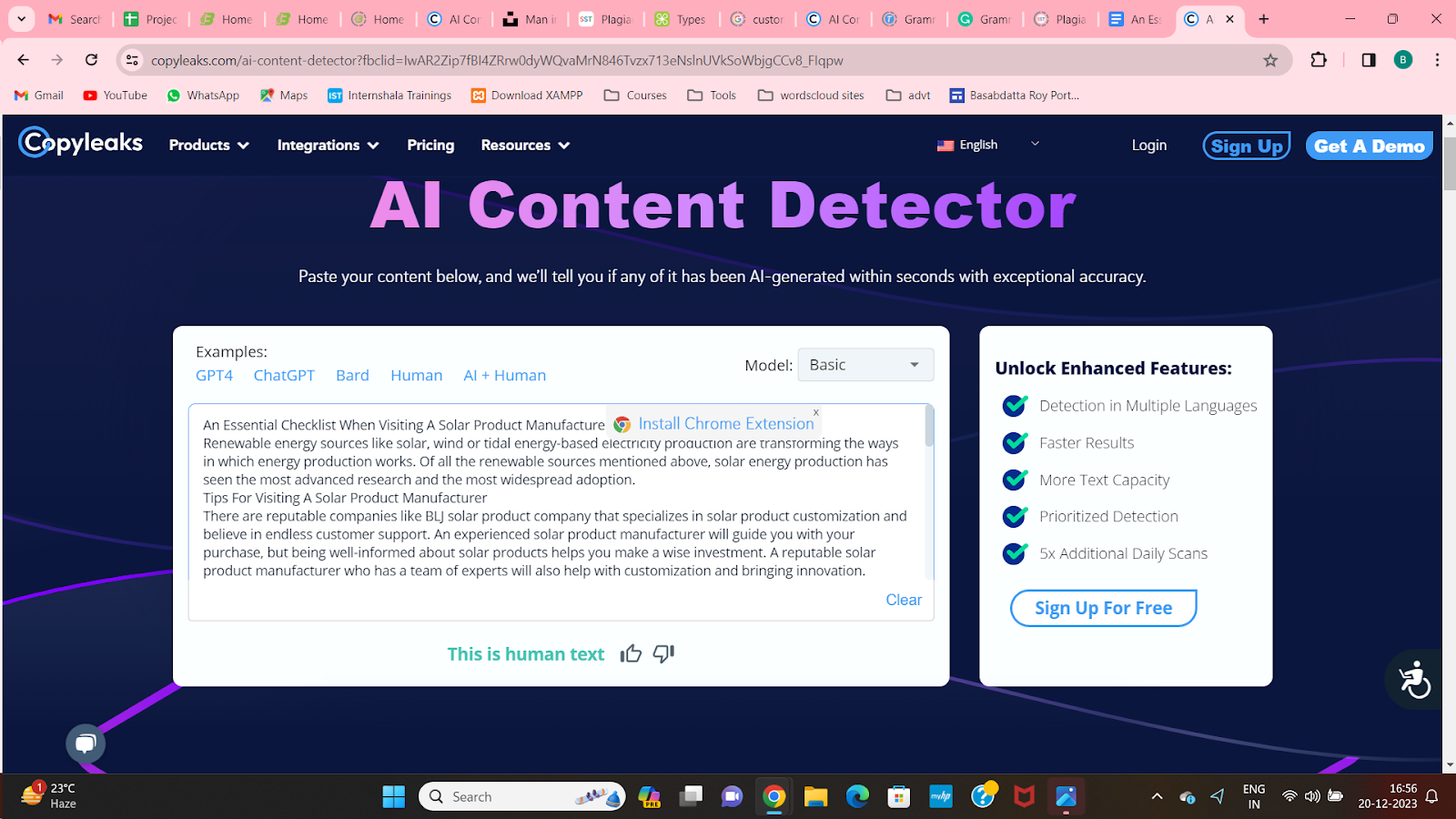Load the Bard example
The width and height of the screenshot is (1456, 819).
(x=352, y=375)
